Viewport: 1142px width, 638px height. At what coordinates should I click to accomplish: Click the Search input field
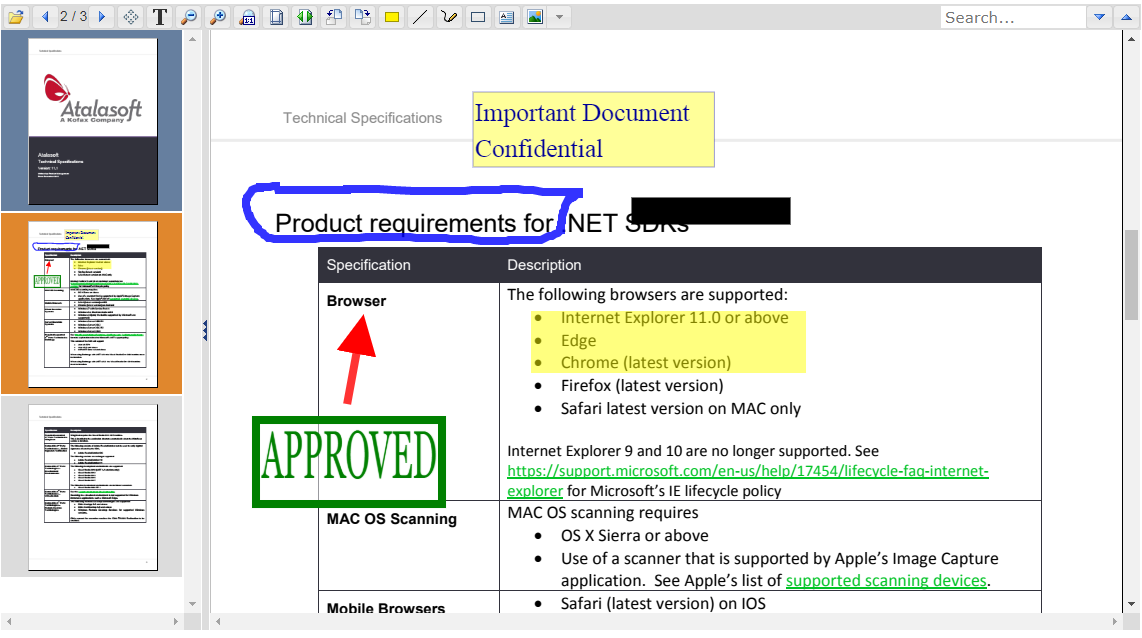tap(1012, 17)
